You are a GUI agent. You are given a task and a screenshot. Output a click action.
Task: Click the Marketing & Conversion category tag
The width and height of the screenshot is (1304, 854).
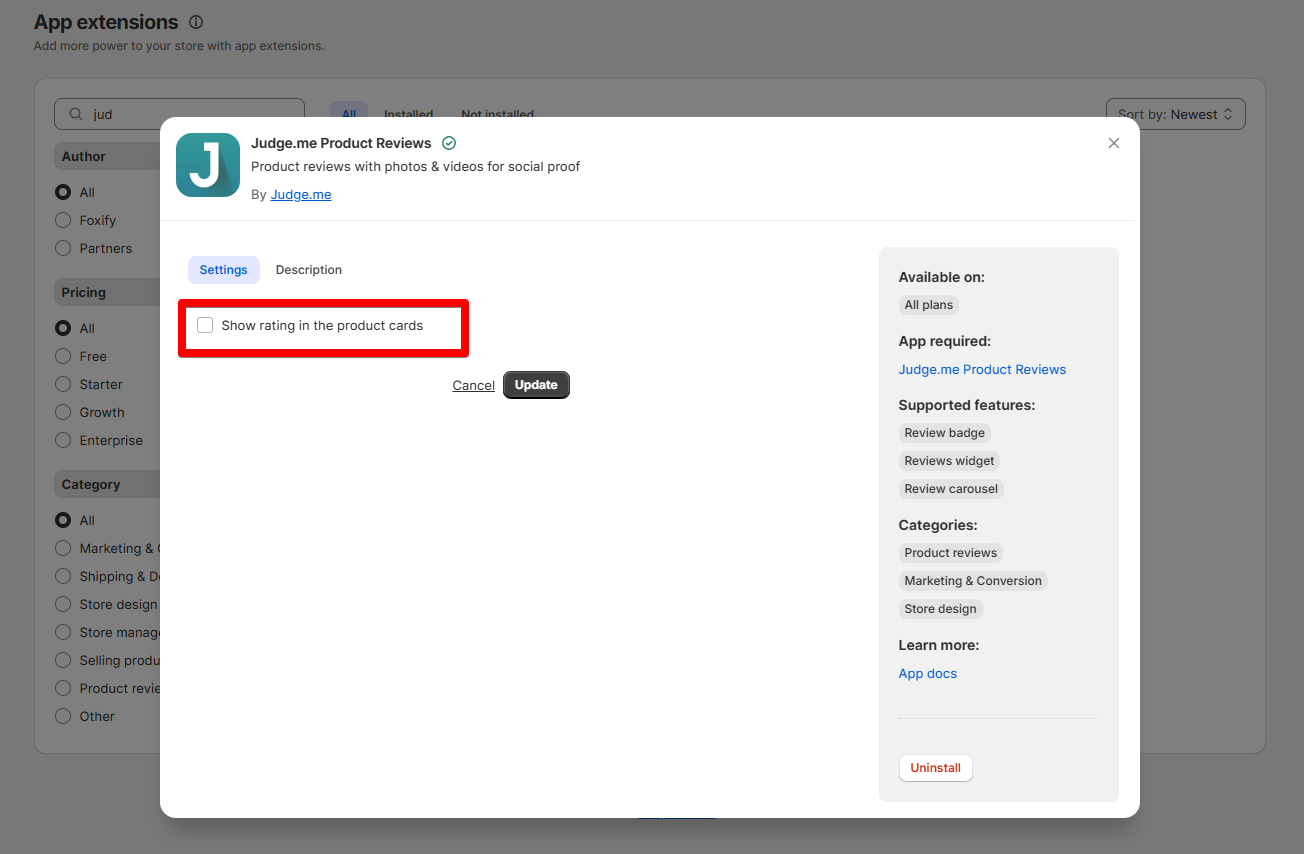(x=973, y=581)
